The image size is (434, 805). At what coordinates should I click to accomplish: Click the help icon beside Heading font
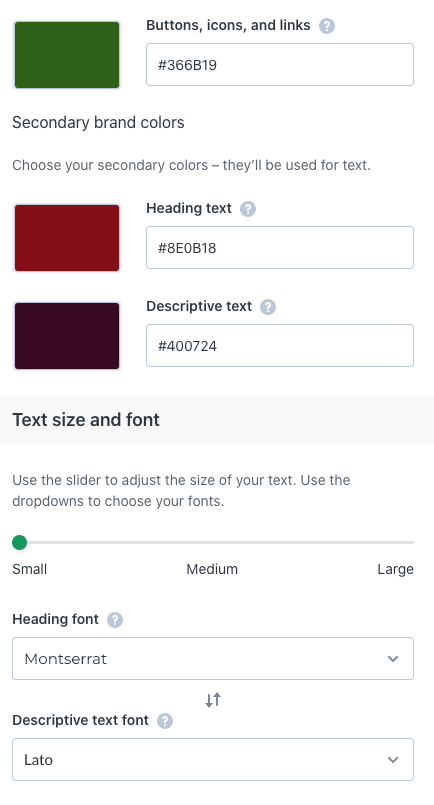(115, 620)
